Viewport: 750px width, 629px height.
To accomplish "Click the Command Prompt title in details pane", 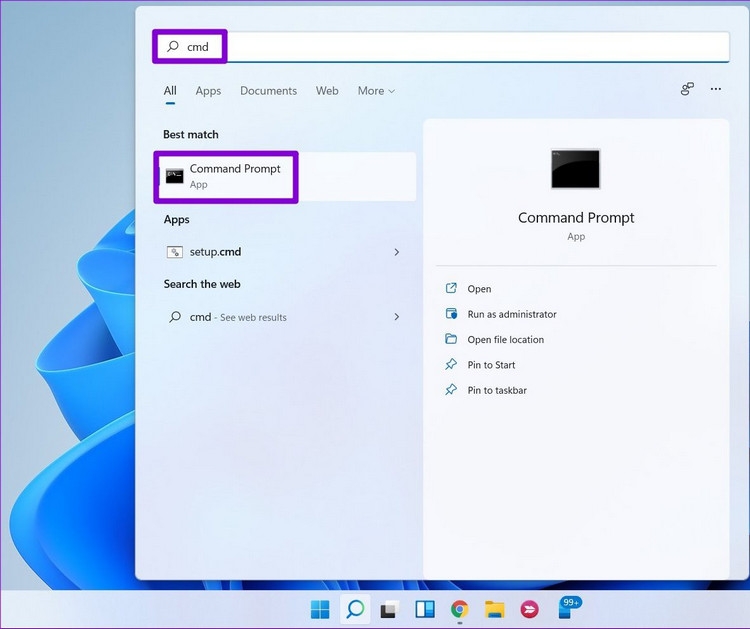I will tap(576, 218).
